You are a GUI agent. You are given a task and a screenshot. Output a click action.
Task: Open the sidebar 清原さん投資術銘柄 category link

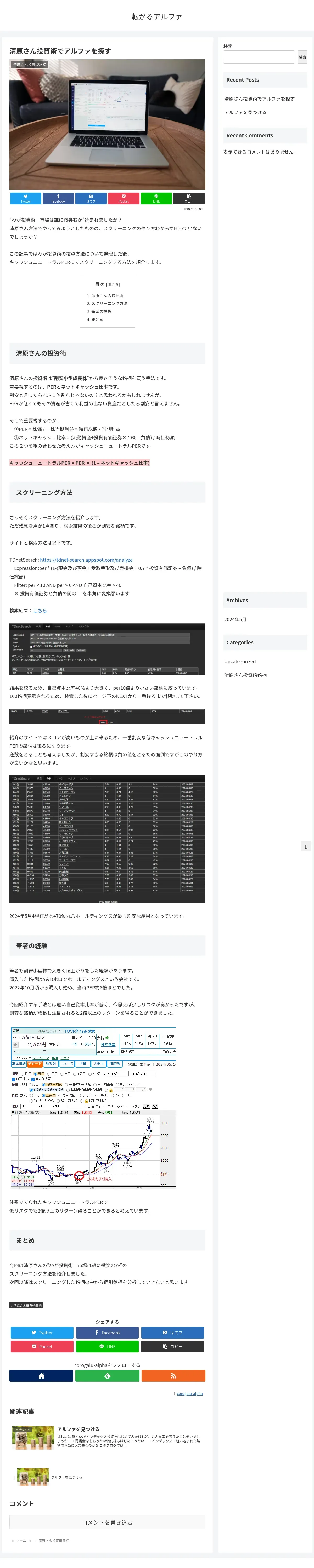[x=245, y=675]
